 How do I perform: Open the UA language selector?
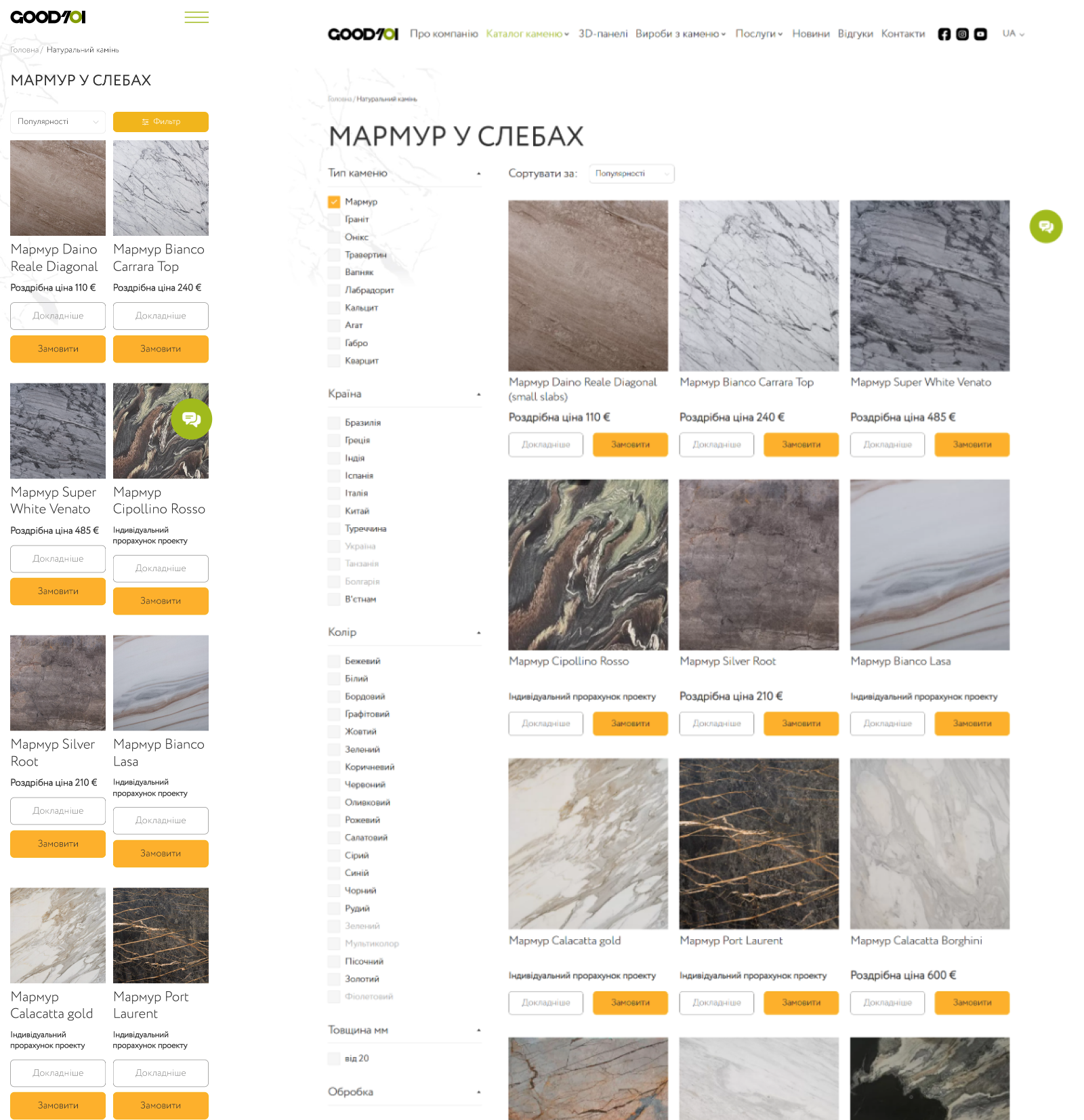point(1013,34)
